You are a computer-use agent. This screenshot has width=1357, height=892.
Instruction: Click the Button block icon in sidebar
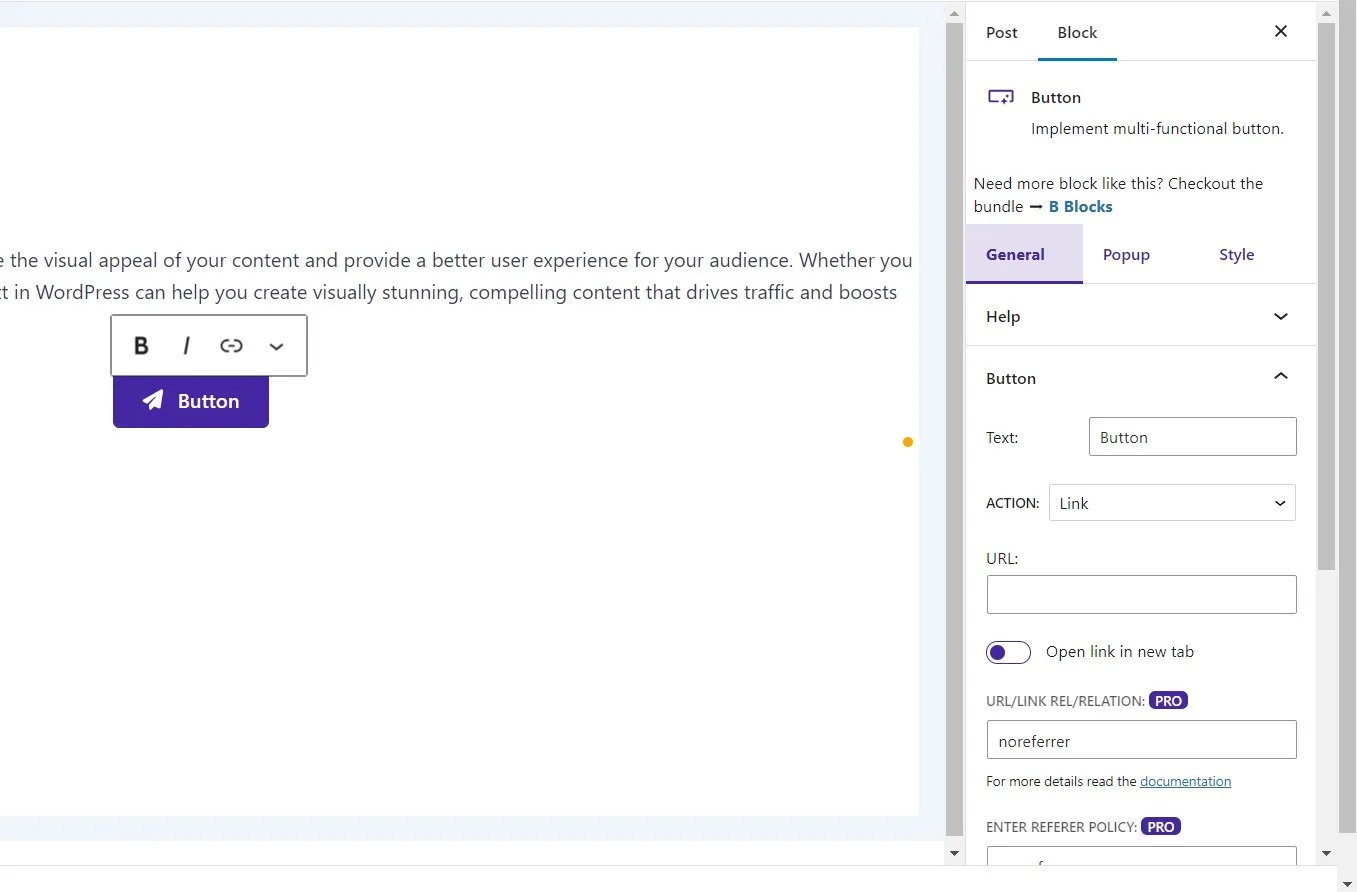1001,97
